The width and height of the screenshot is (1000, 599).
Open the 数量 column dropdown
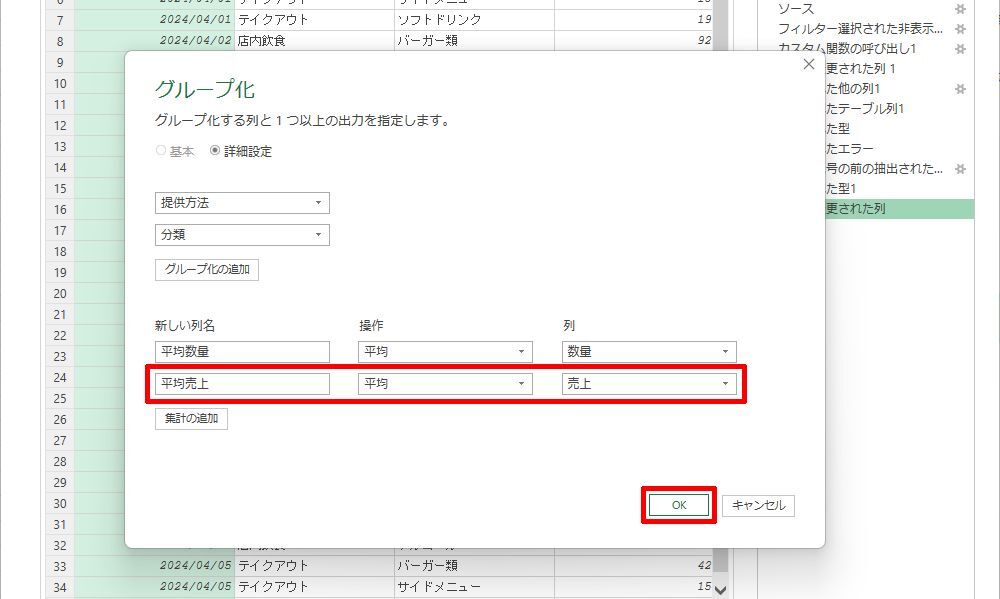(649, 352)
